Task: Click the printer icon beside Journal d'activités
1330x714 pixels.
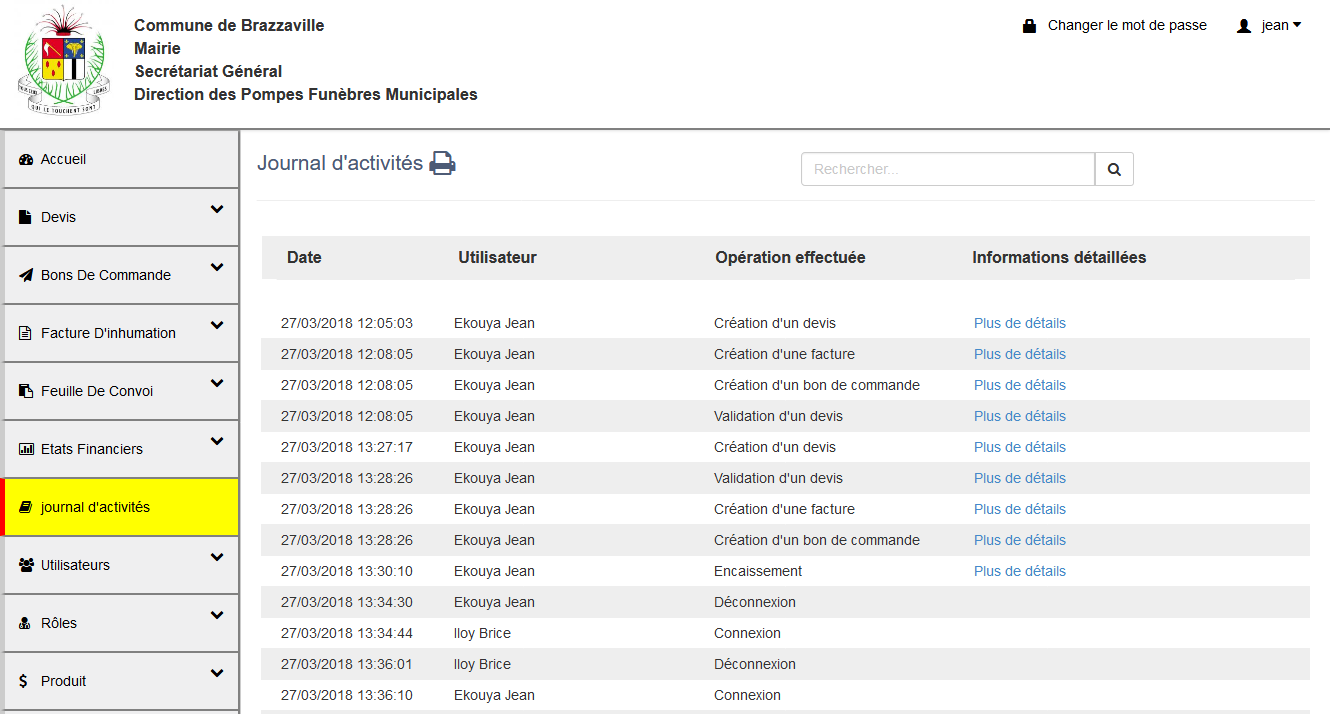Action: [x=442, y=163]
